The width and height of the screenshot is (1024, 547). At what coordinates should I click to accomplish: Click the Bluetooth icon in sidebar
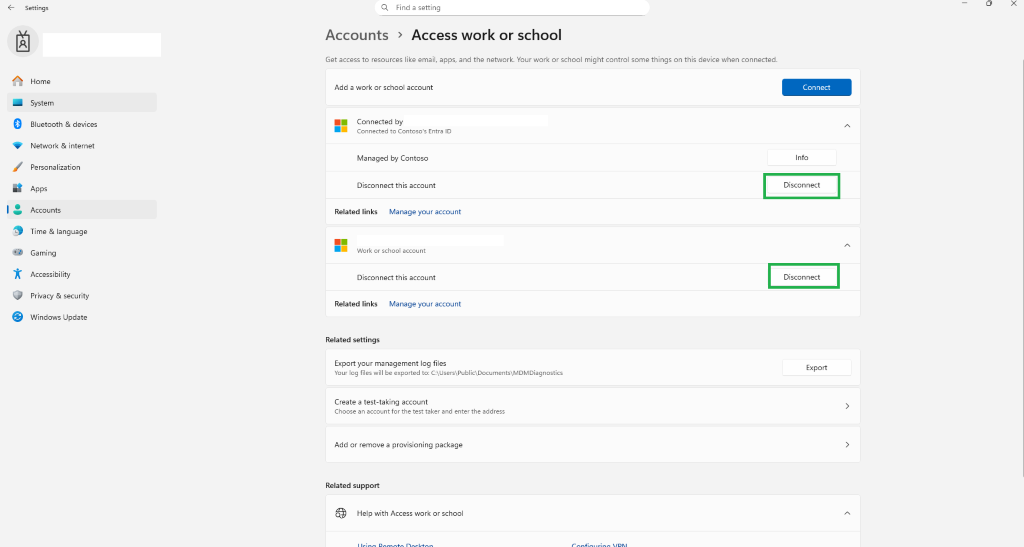(18, 124)
